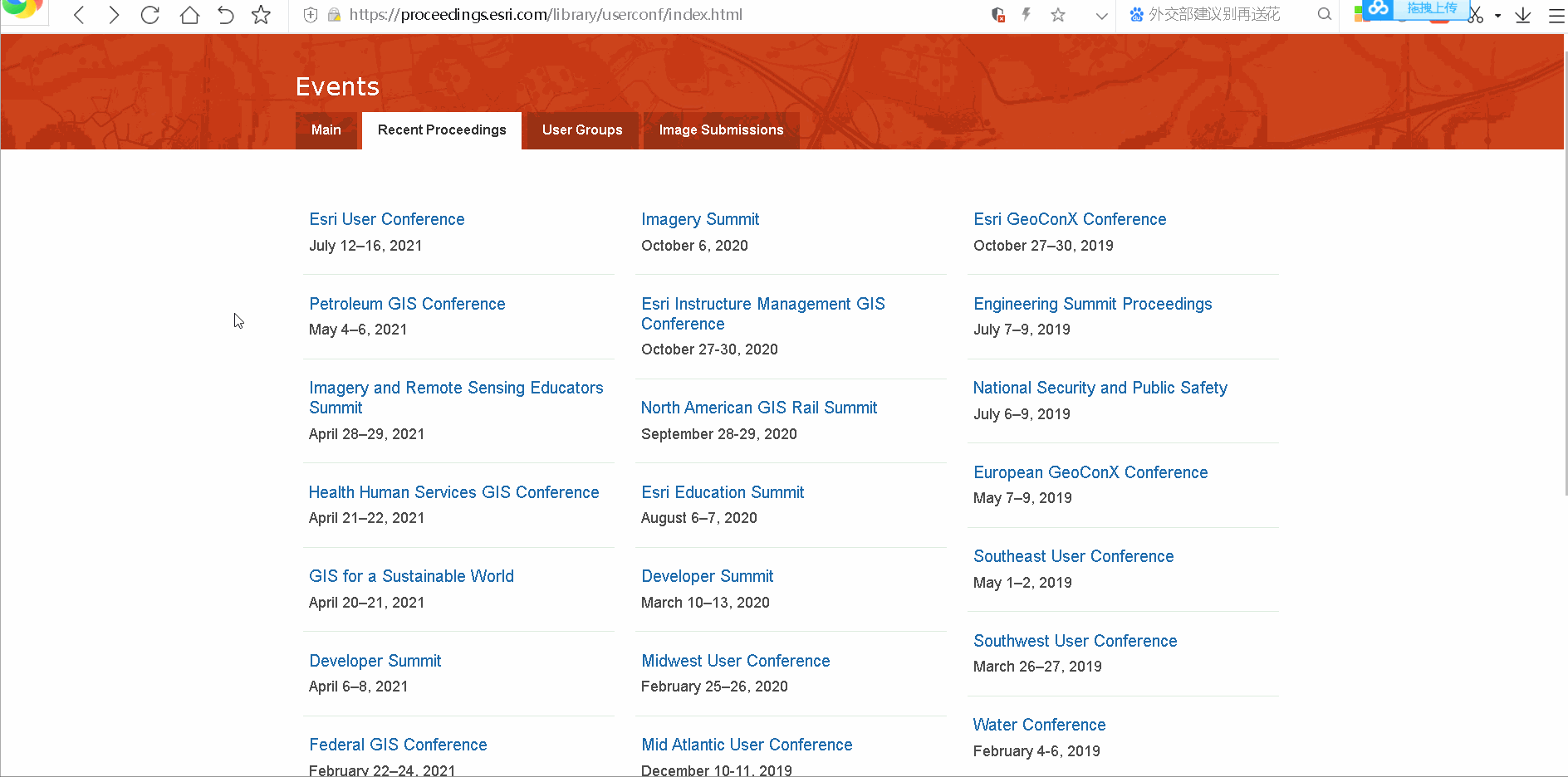Click the browser back arrow
This screenshot has width=1568, height=777.
point(79,15)
